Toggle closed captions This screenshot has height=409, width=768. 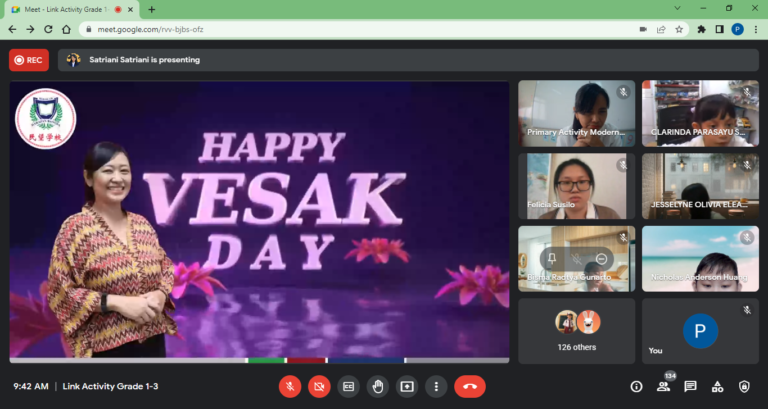[348, 386]
